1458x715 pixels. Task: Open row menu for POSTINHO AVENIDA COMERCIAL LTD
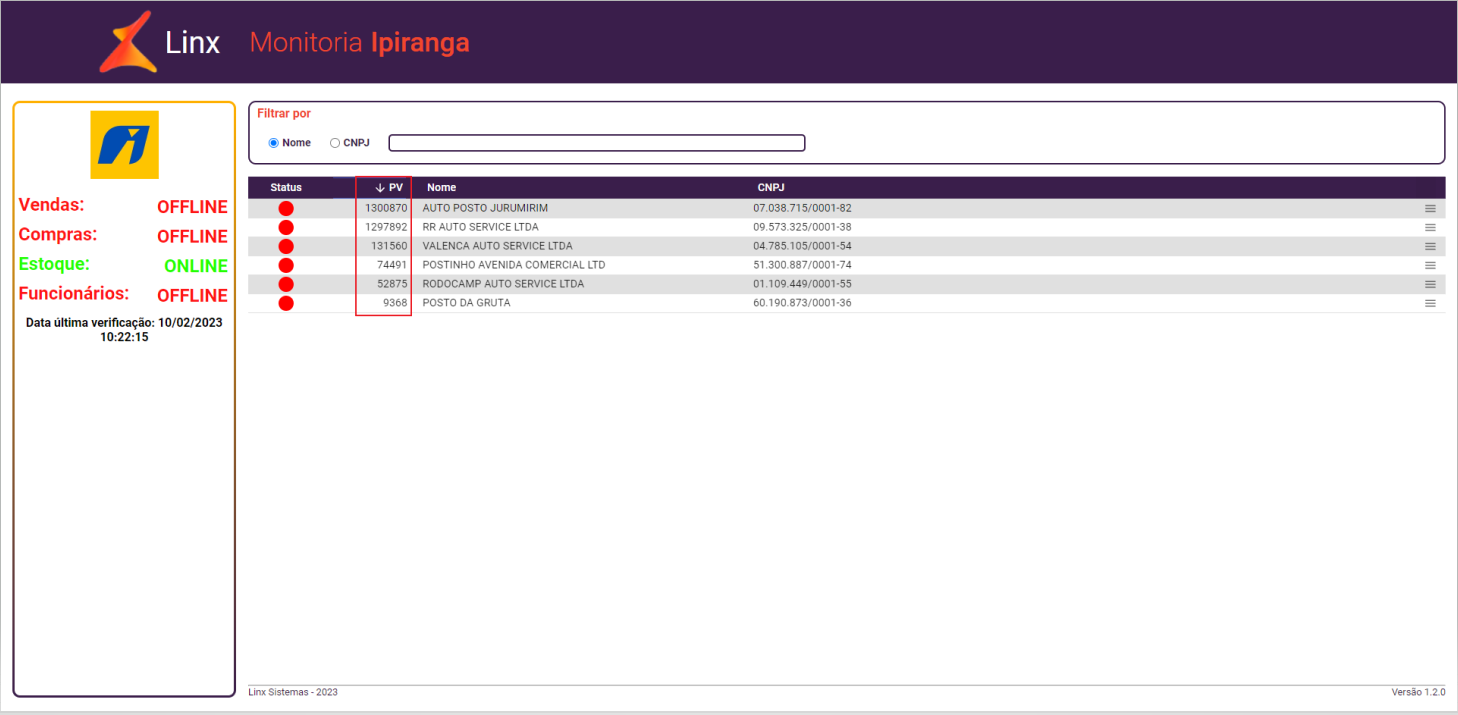click(1430, 265)
